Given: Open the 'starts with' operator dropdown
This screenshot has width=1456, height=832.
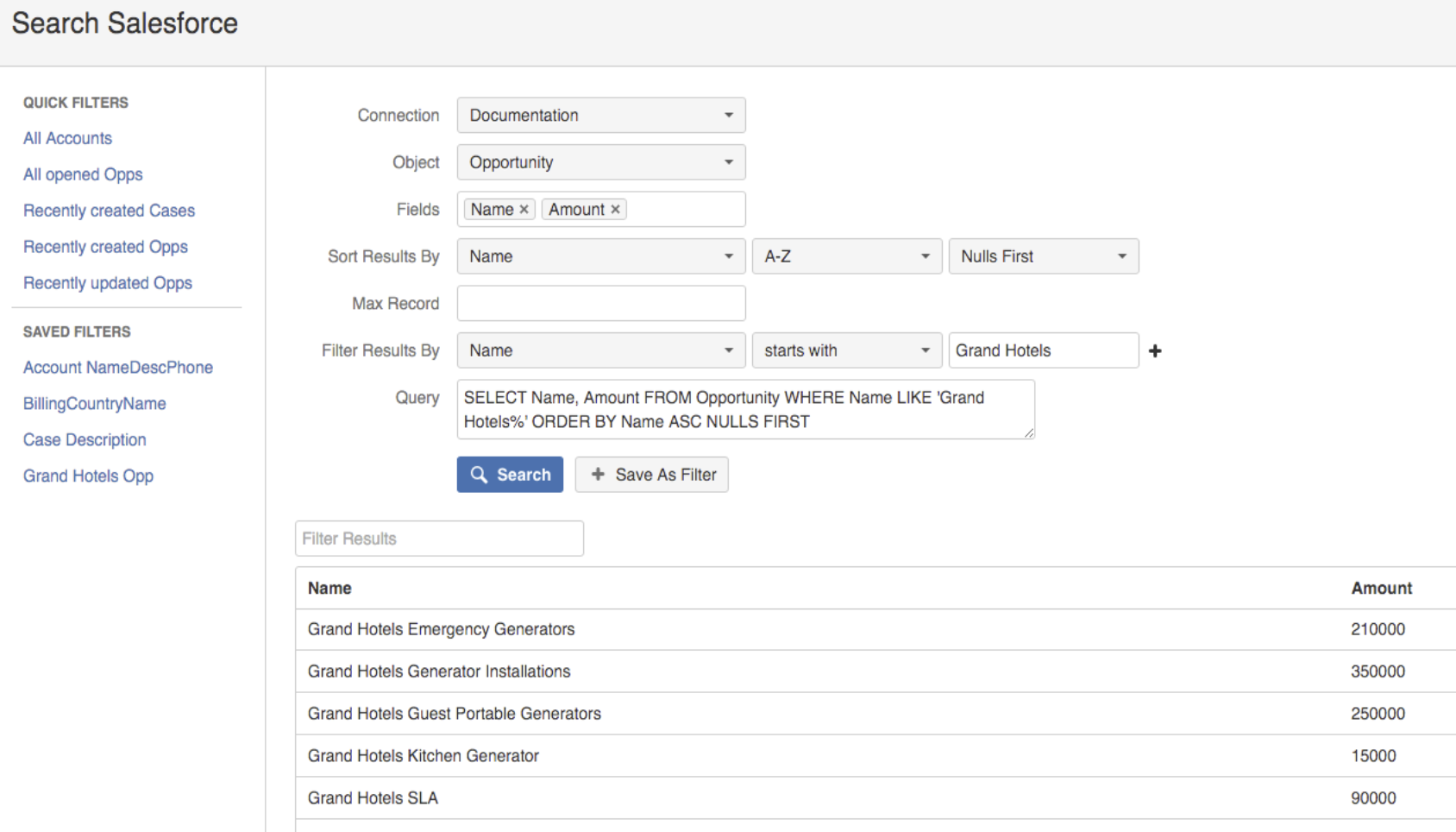Looking at the screenshot, I should tap(847, 350).
